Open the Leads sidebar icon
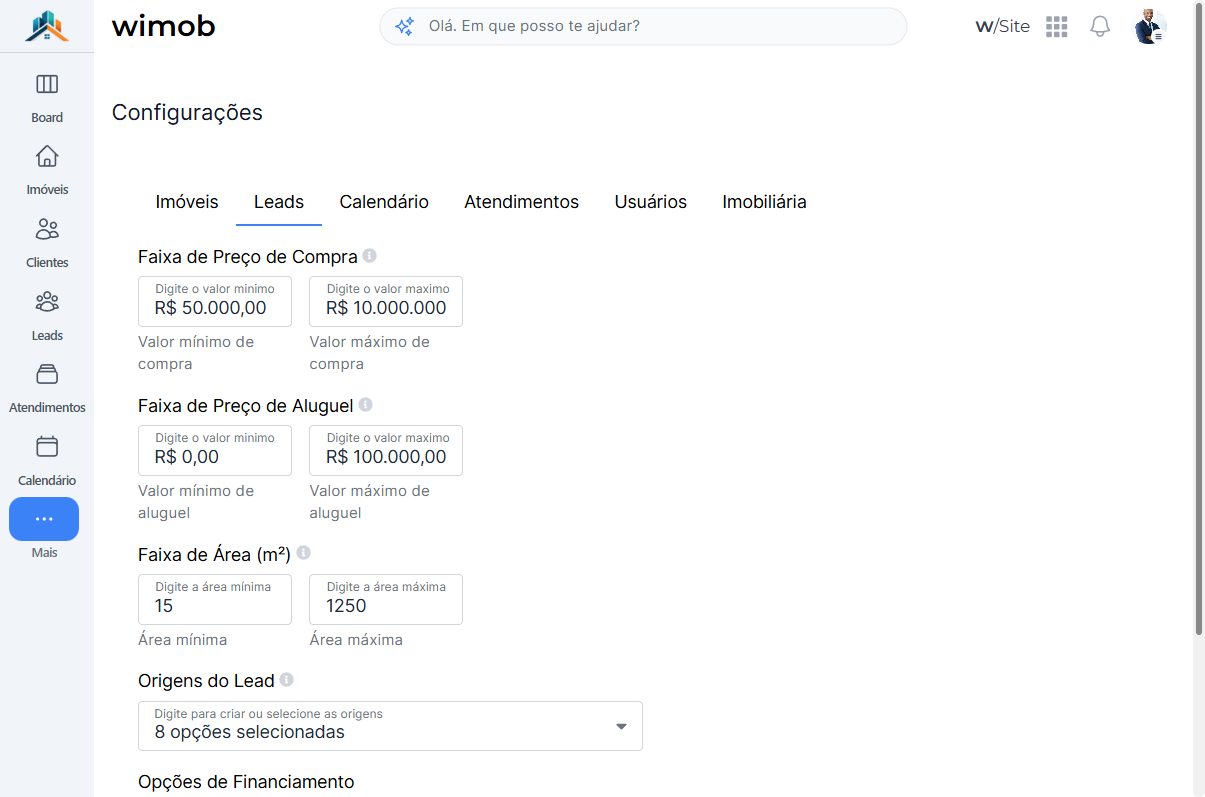 point(47,301)
